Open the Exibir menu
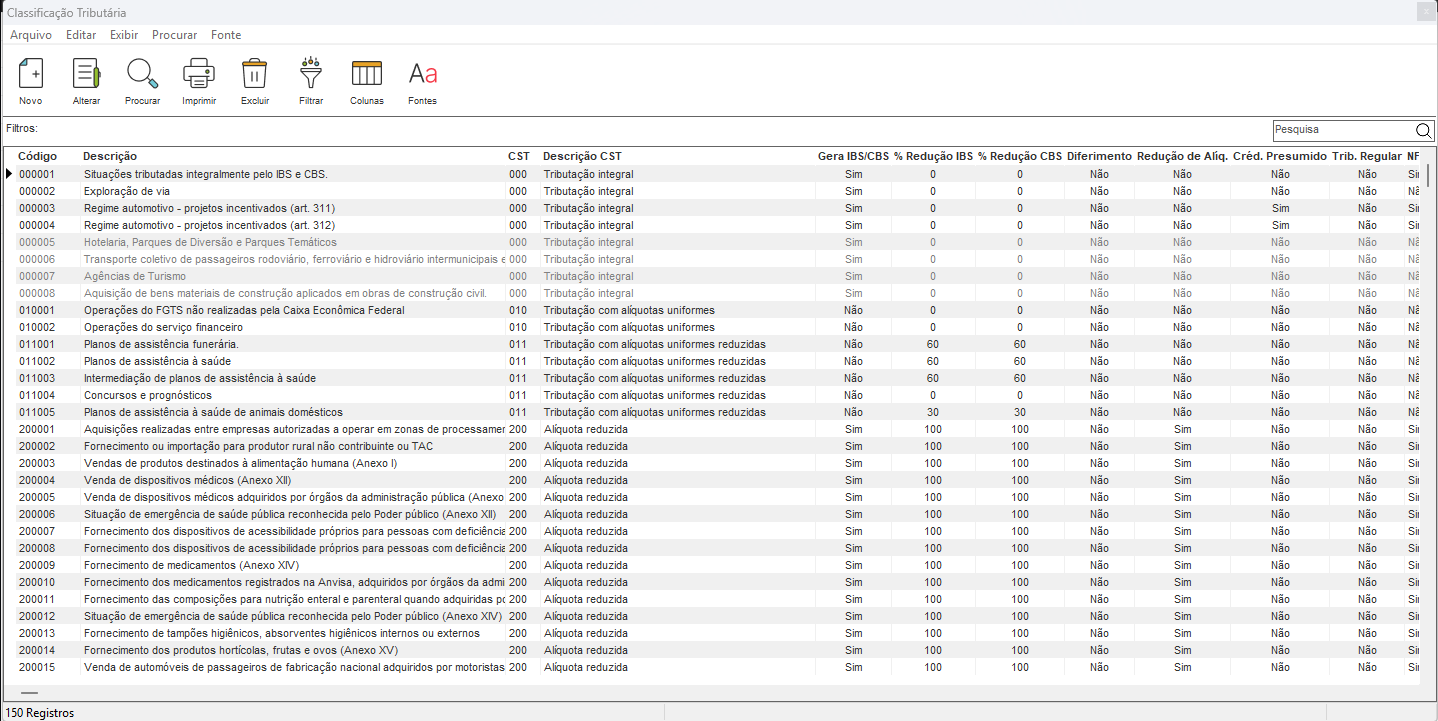The height and width of the screenshot is (721, 1438). click(124, 35)
